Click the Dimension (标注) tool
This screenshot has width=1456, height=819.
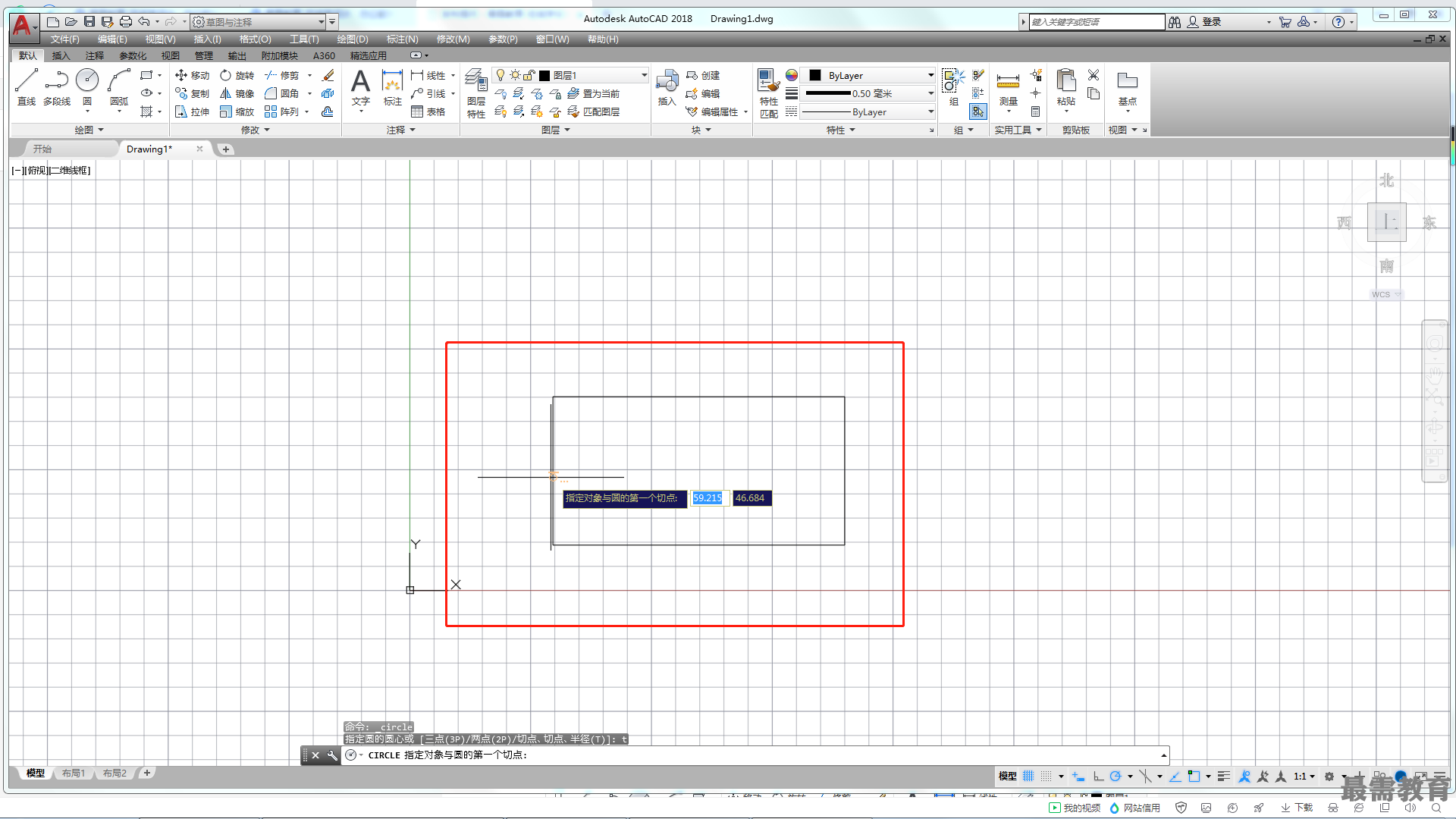(392, 87)
